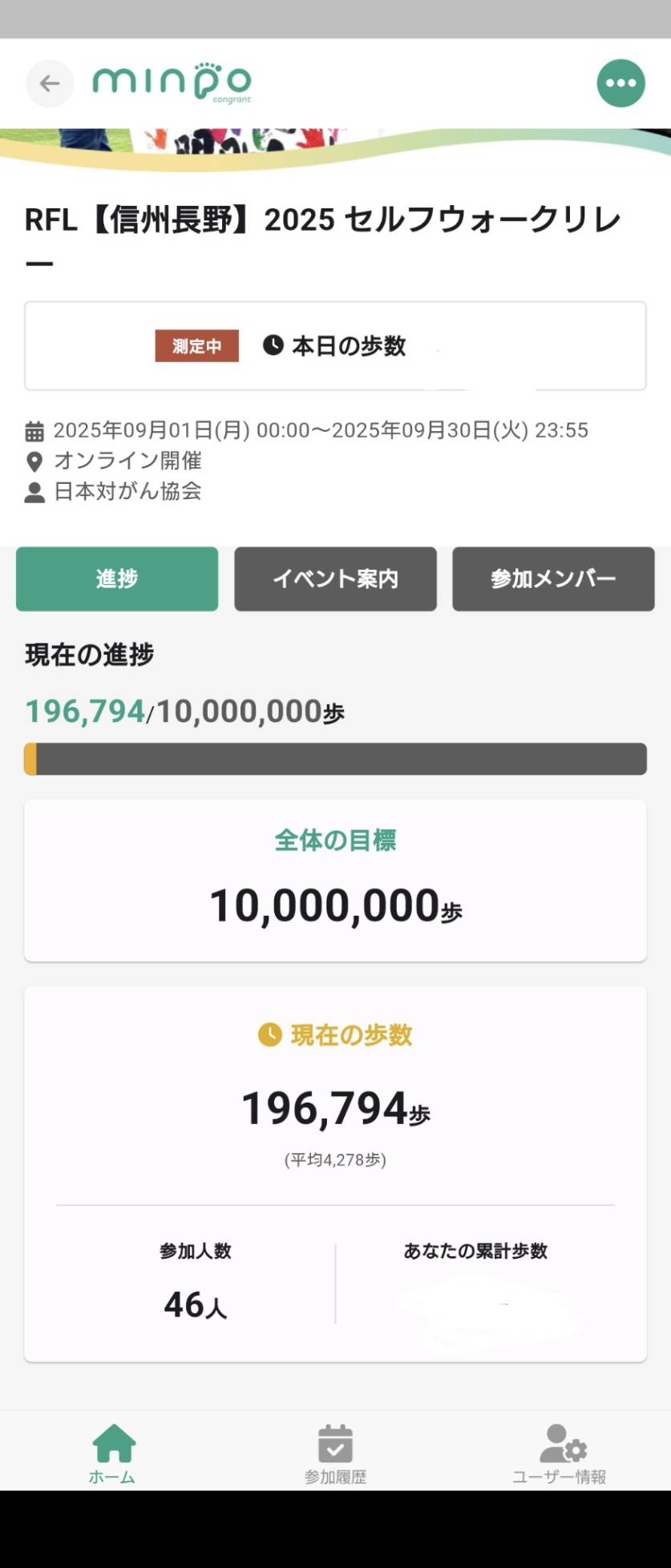Screen dimensions: 671x1568
Task: Tap the event header banner image
Action: pos(335,143)
